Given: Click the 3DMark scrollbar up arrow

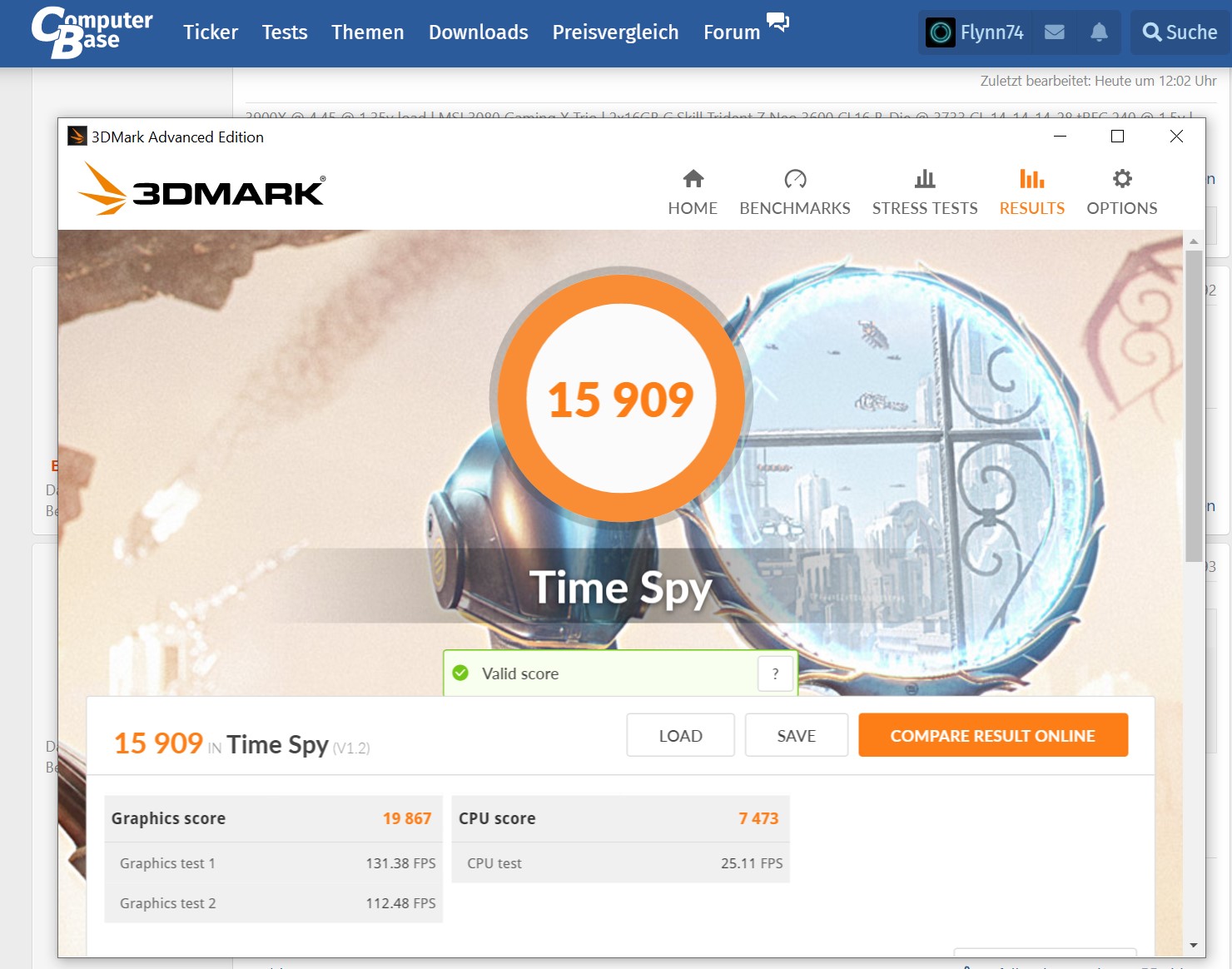Looking at the screenshot, I should point(1194,241).
